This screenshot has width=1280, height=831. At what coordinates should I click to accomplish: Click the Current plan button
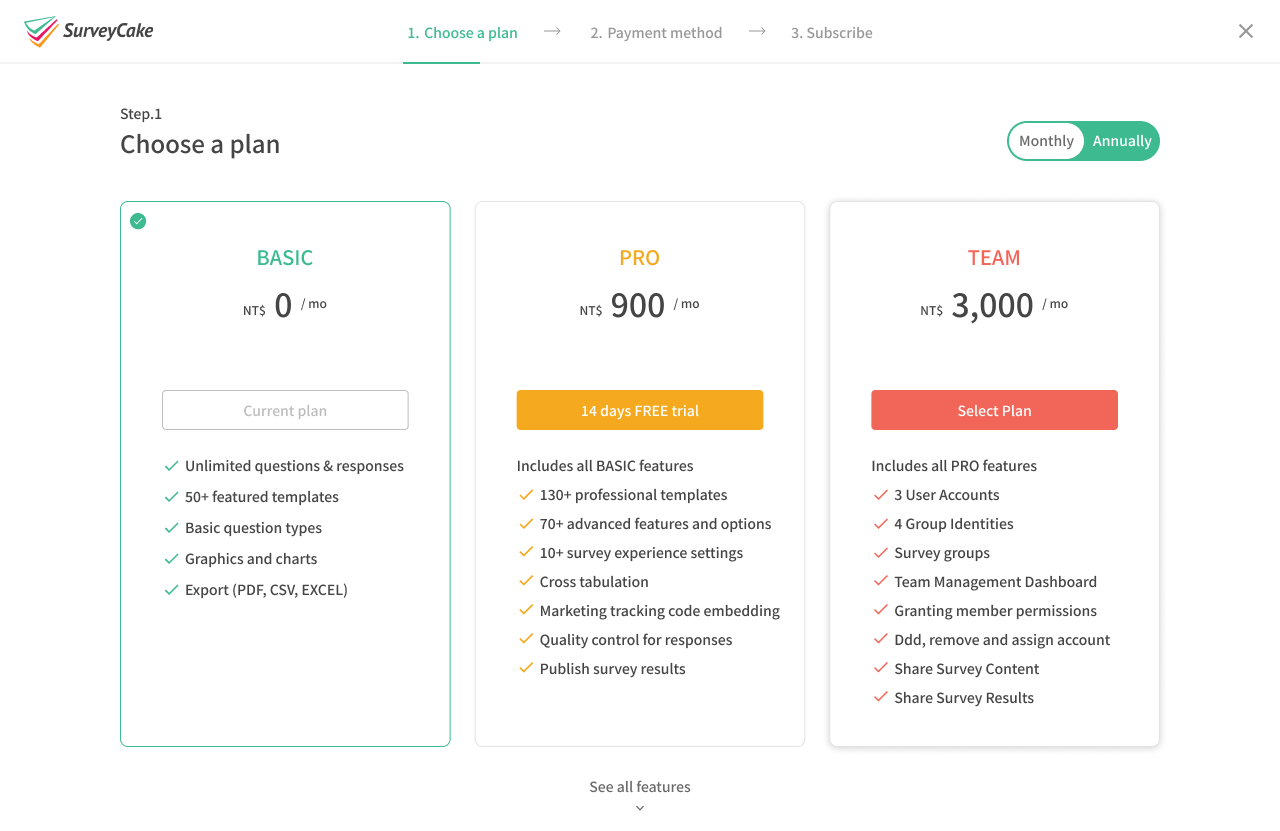click(x=285, y=410)
